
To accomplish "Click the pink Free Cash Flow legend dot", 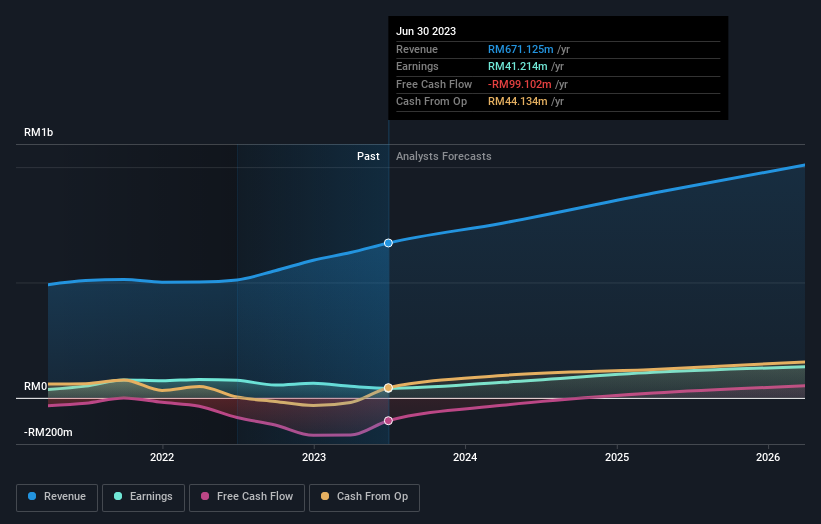I will click(x=205, y=496).
